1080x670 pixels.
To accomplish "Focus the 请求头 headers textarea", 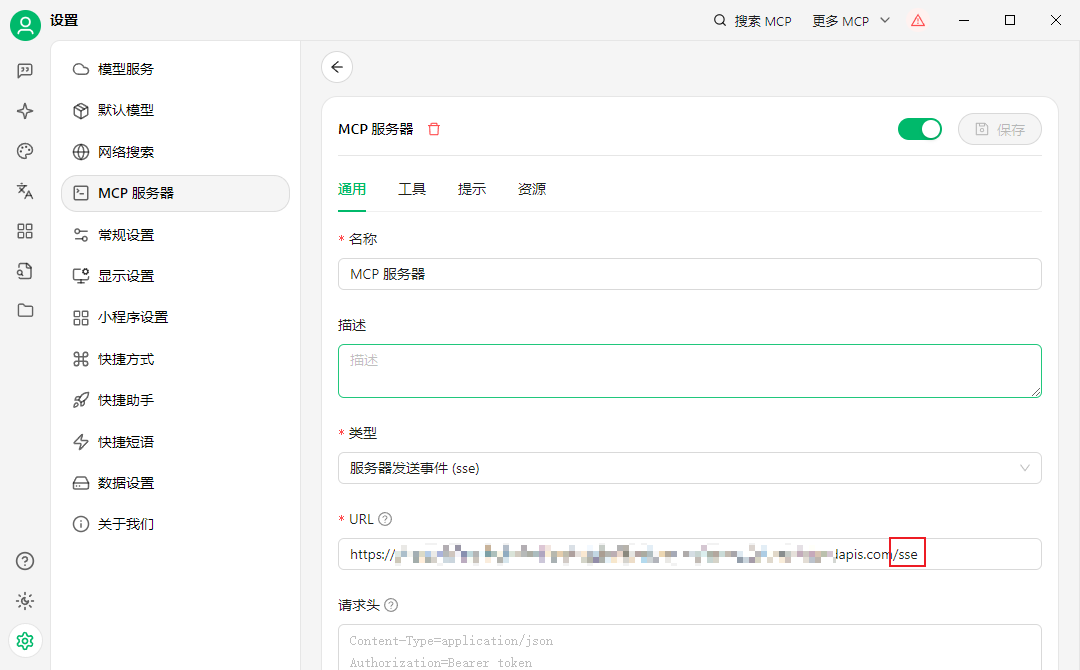I will pyautogui.click(x=689, y=647).
